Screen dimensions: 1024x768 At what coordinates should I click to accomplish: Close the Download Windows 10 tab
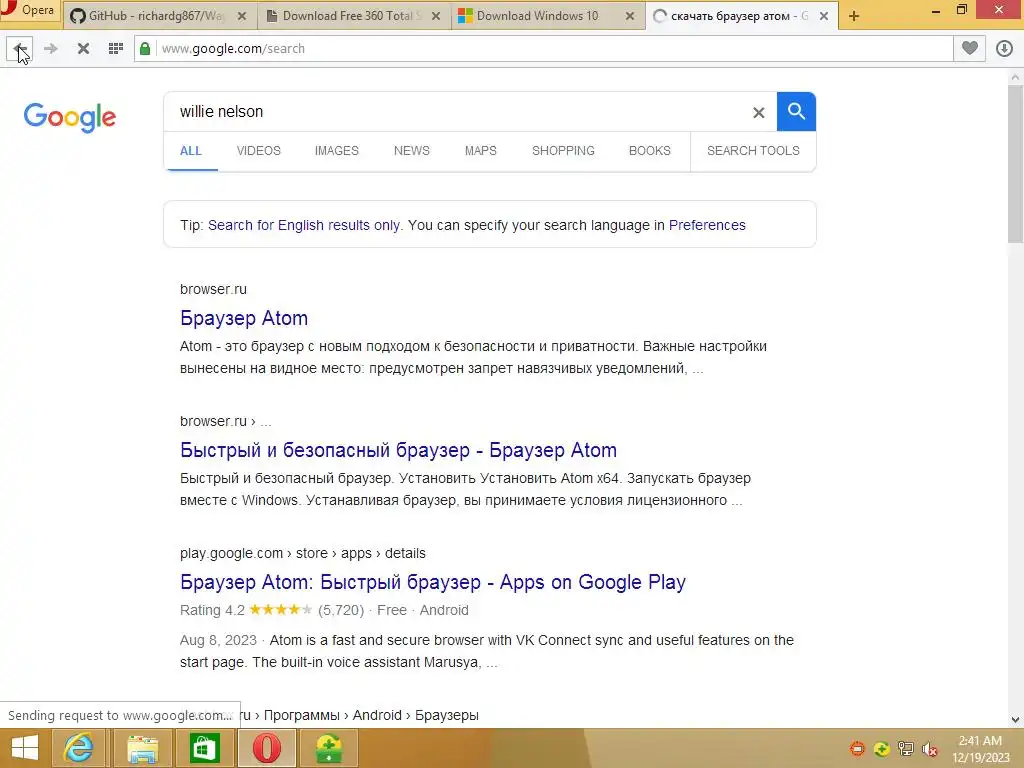630,16
